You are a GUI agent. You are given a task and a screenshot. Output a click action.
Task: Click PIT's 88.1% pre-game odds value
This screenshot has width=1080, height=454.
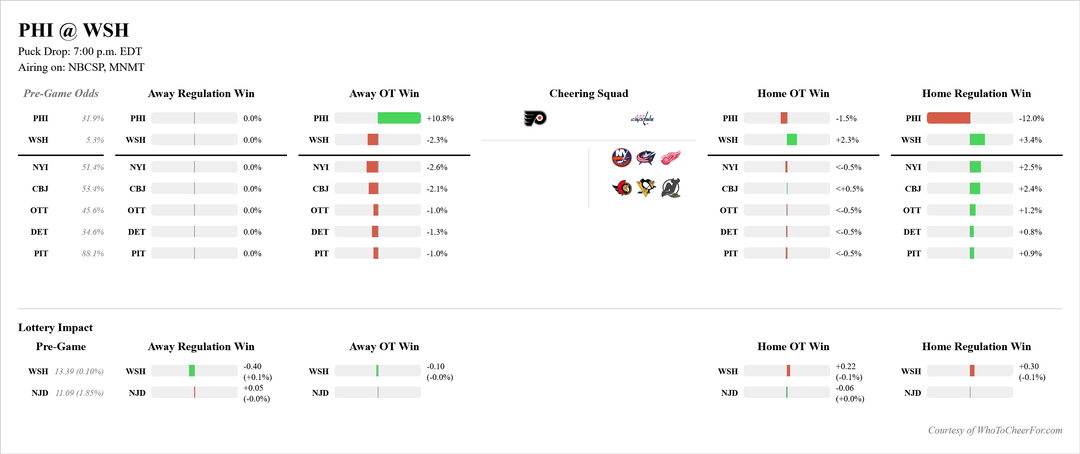point(92,254)
